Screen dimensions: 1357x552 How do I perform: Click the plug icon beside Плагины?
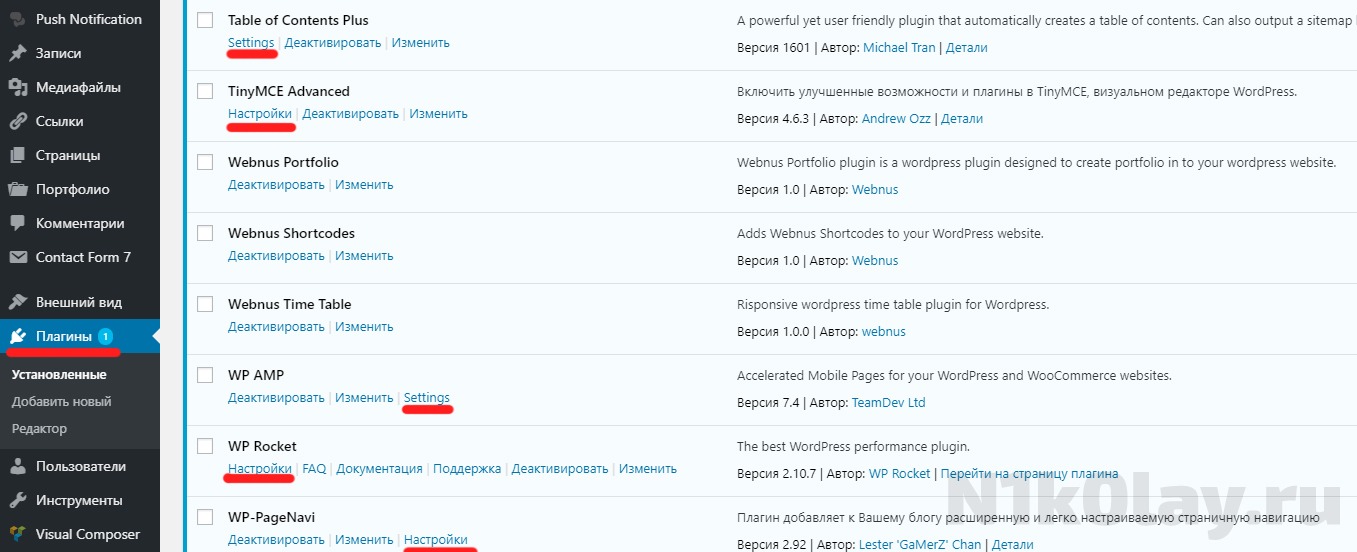pyautogui.click(x=18, y=336)
